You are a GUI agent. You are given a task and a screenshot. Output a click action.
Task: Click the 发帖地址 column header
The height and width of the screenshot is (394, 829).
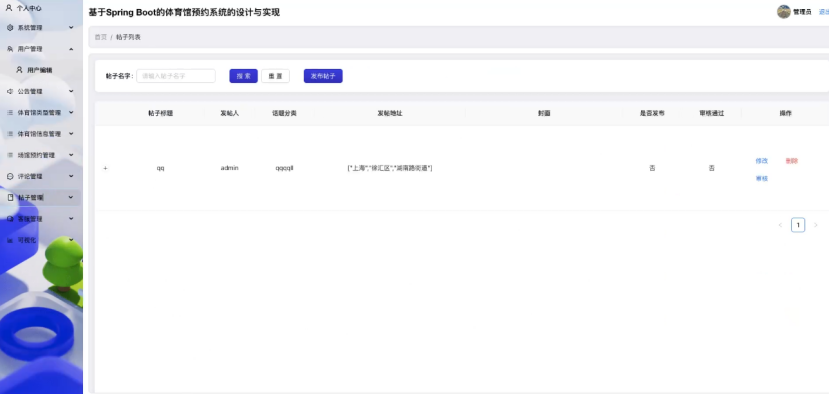pyautogui.click(x=390, y=113)
